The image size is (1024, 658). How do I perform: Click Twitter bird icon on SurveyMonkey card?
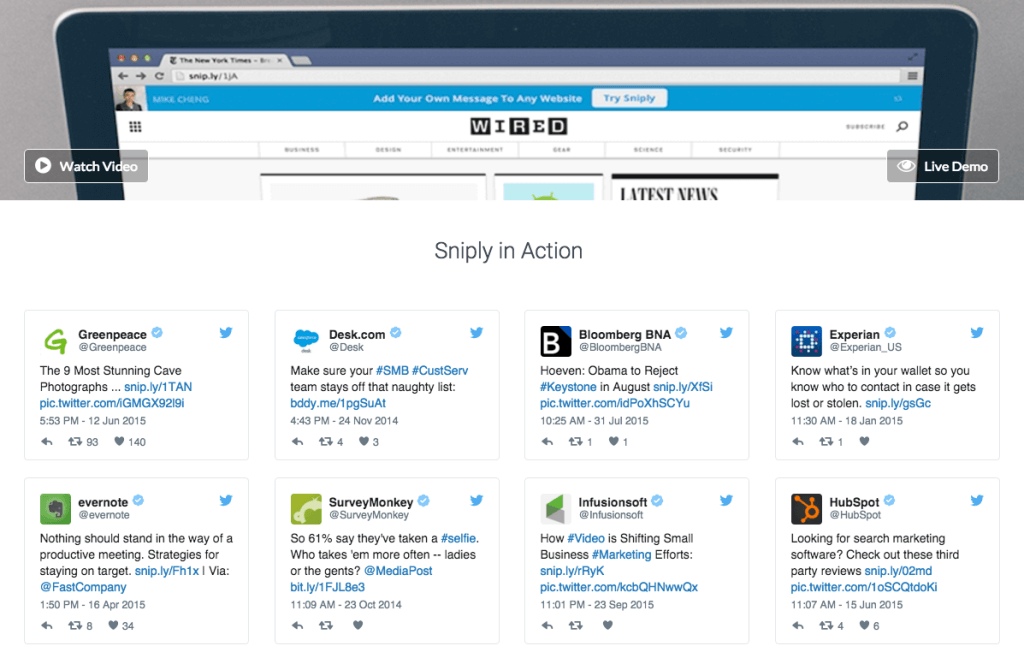(477, 500)
